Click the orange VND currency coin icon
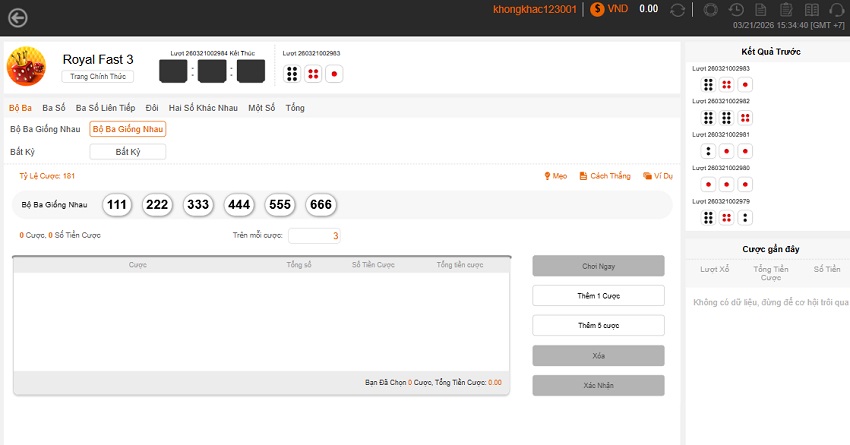 [597, 9]
